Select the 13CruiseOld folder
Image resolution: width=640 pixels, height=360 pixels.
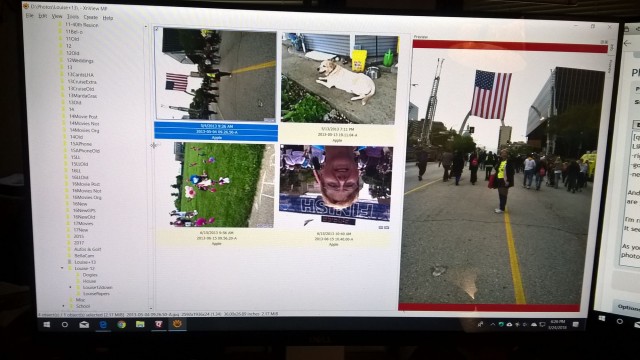click(x=81, y=89)
